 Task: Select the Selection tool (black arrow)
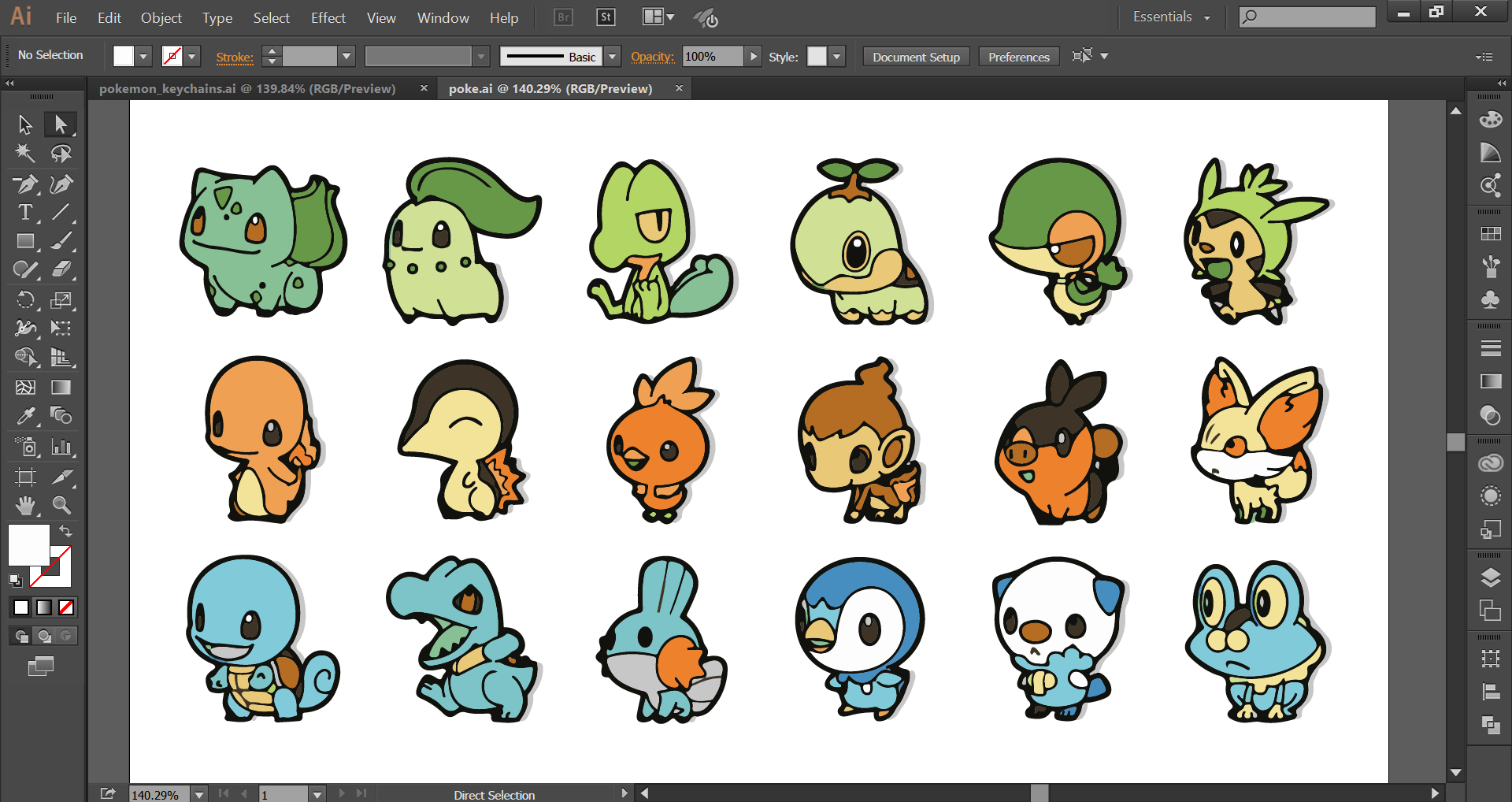(25, 124)
